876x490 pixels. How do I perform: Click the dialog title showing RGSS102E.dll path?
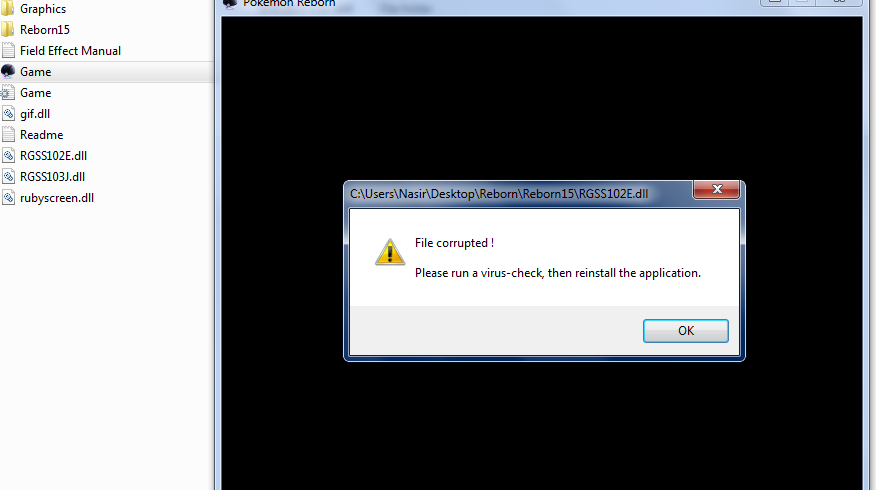[x=499, y=194]
